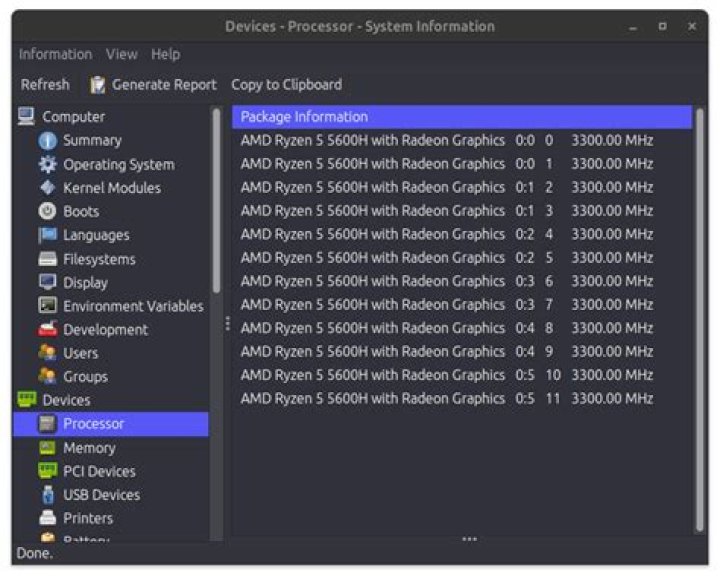Select processor row with core number 8
Image resolution: width=720 pixels, height=579 pixels.
pos(461,328)
